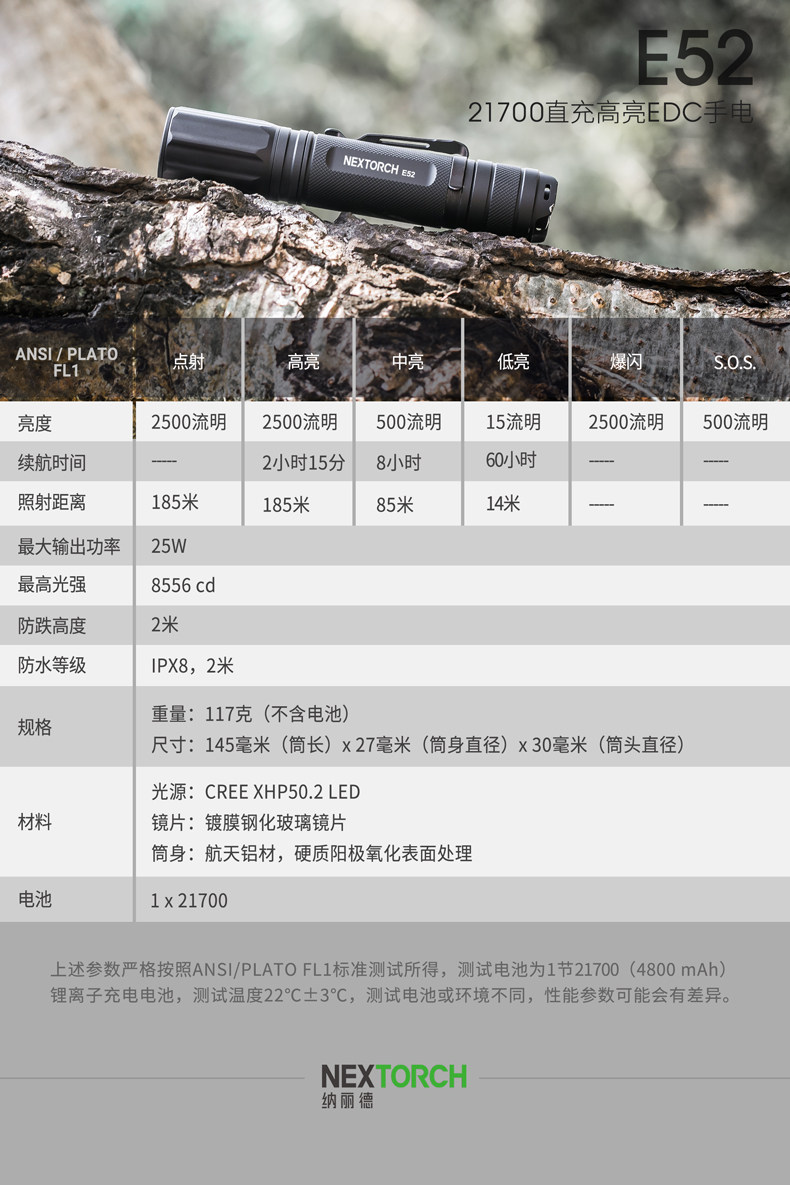The height and width of the screenshot is (1185, 790).
Task: Click the '防跌高度' row label
Action: click(x=51, y=626)
